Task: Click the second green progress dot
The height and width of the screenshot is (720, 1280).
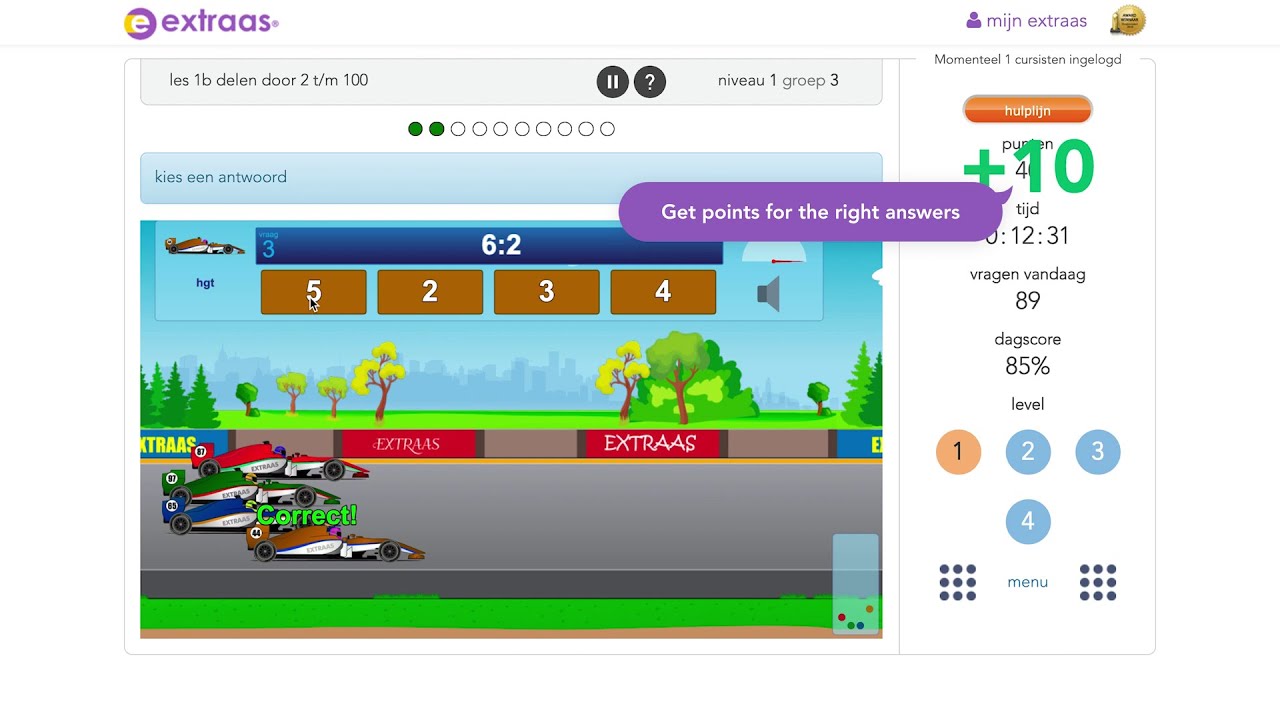Action: click(437, 129)
